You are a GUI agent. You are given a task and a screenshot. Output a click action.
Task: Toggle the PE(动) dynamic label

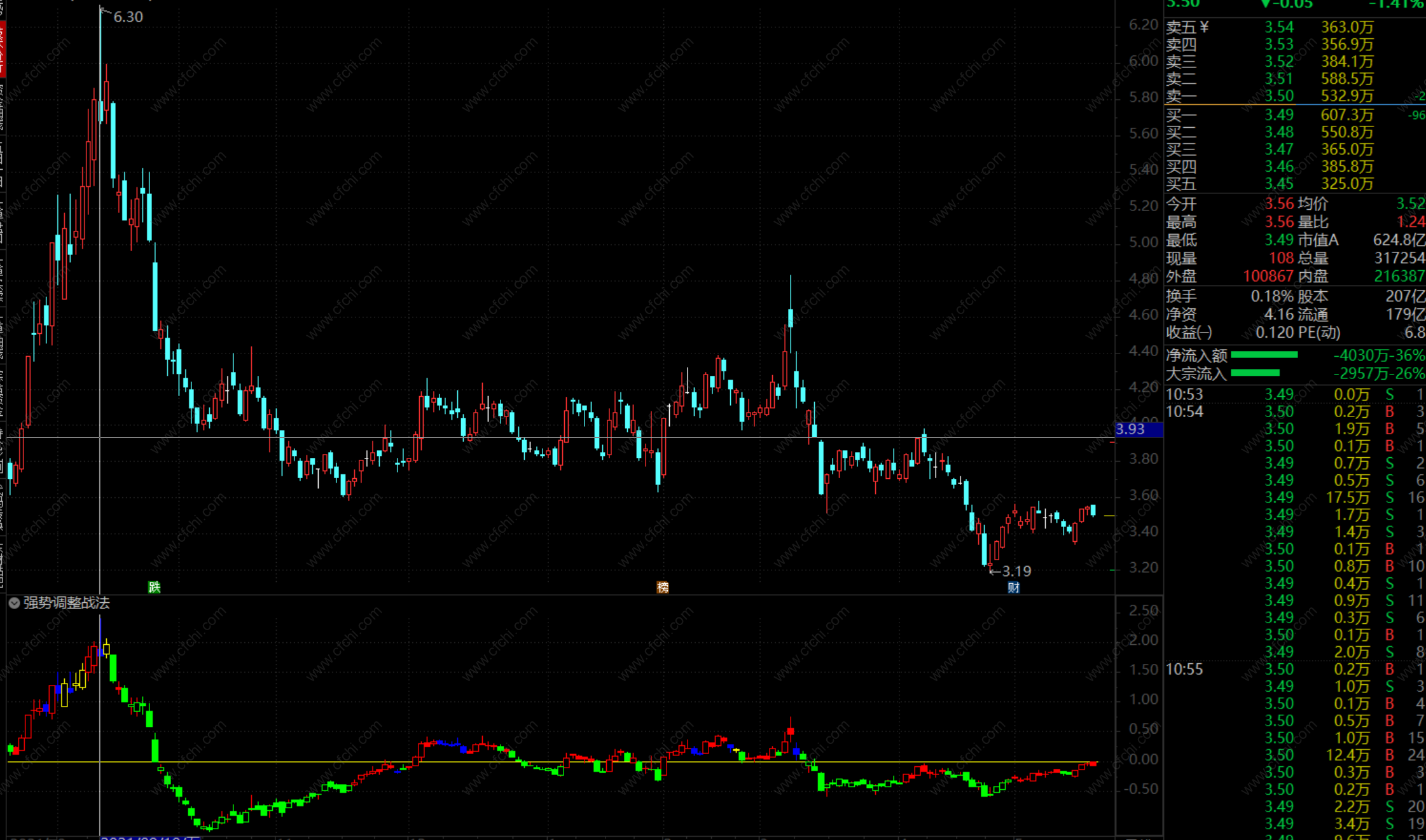click(x=1319, y=333)
